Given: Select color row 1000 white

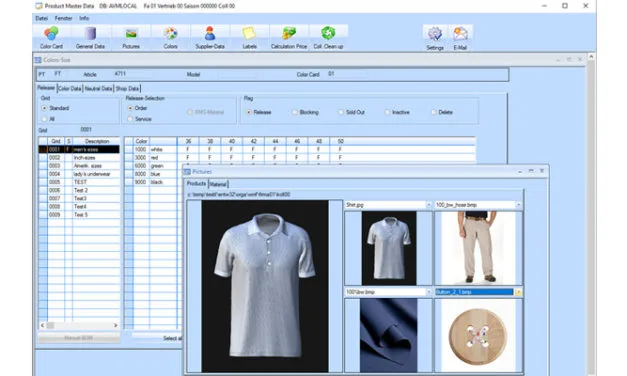Looking at the screenshot, I should pos(300,150).
